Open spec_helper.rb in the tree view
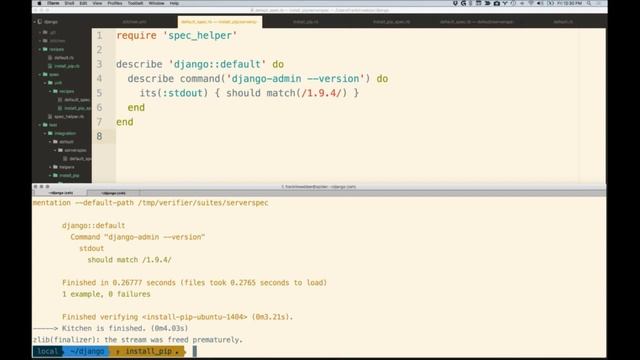This screenshot has width=640, height=360. 69,117
